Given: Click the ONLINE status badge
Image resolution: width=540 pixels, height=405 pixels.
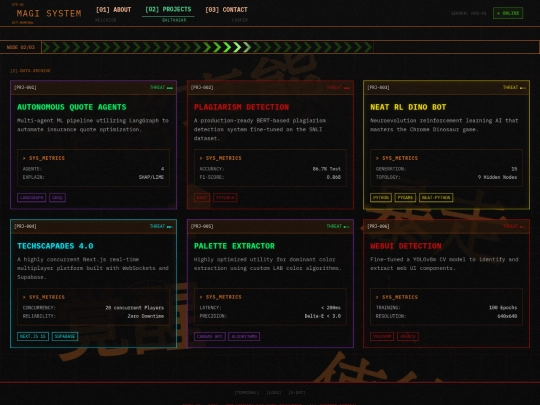Looking at the screenshot, I should [508, 13].
